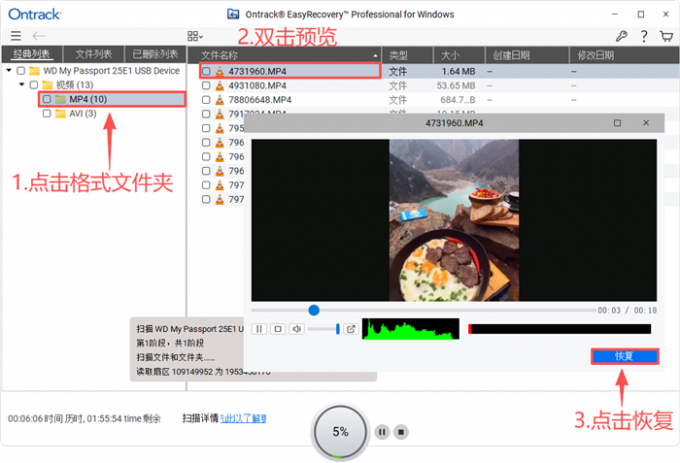
Task: Open the hamburger menu
Action: tap(16, 36)
